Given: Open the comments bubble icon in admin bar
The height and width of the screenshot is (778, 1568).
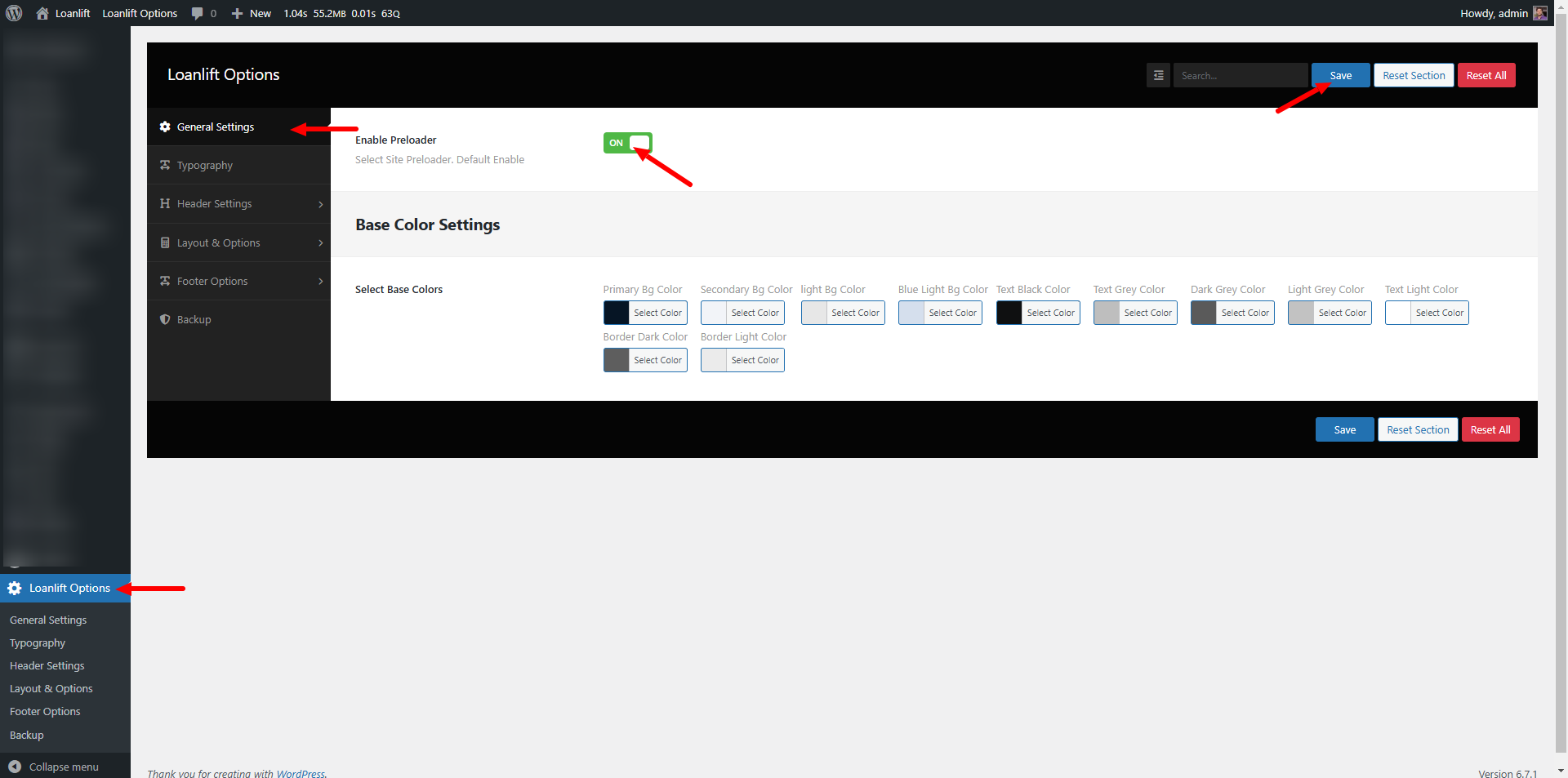Looking at the screenshot, I should tap(197, 13).
